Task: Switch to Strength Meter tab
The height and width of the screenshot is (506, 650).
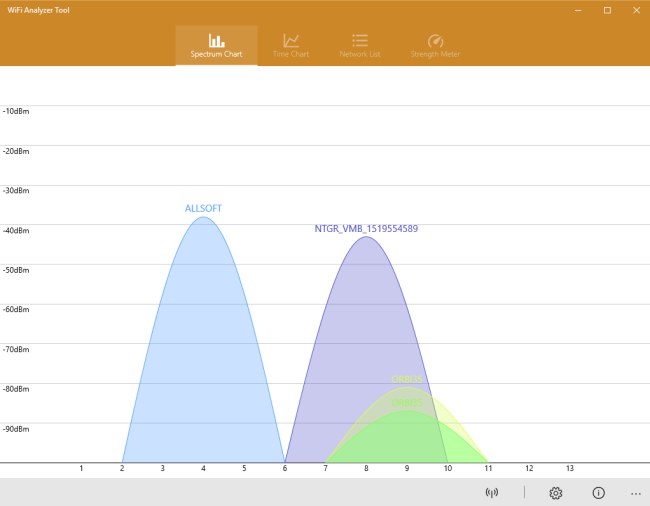Action: point(434,46)
